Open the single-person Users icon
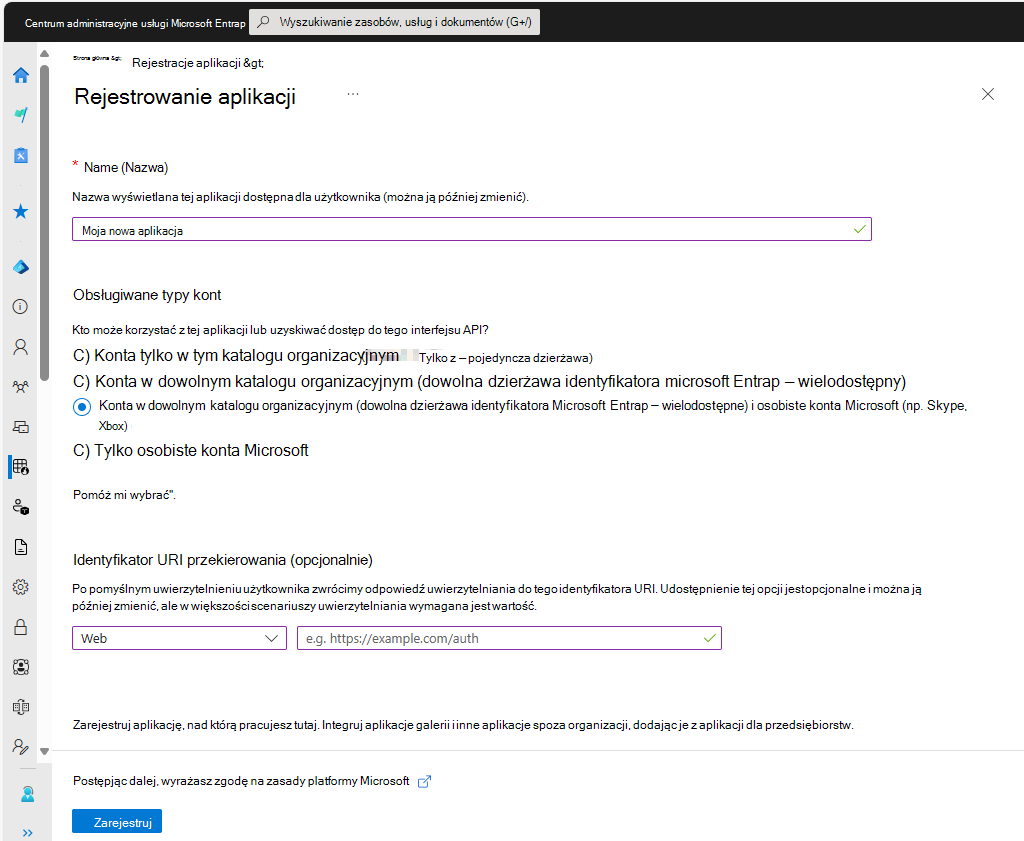Image resolution: width=1024 pixels, height=841 pixels. point(20,347)
